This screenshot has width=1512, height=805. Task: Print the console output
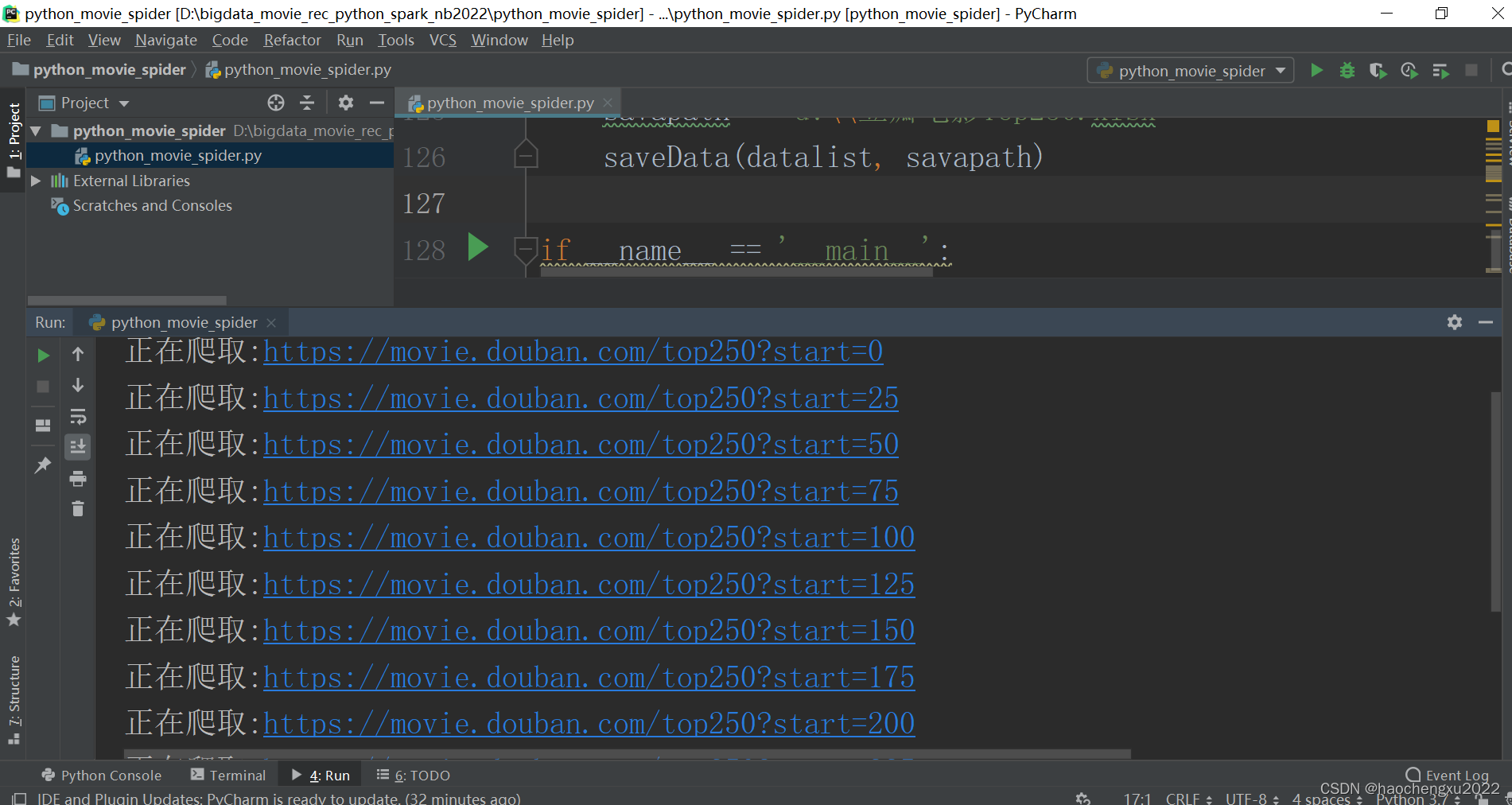tap(78, 478)
